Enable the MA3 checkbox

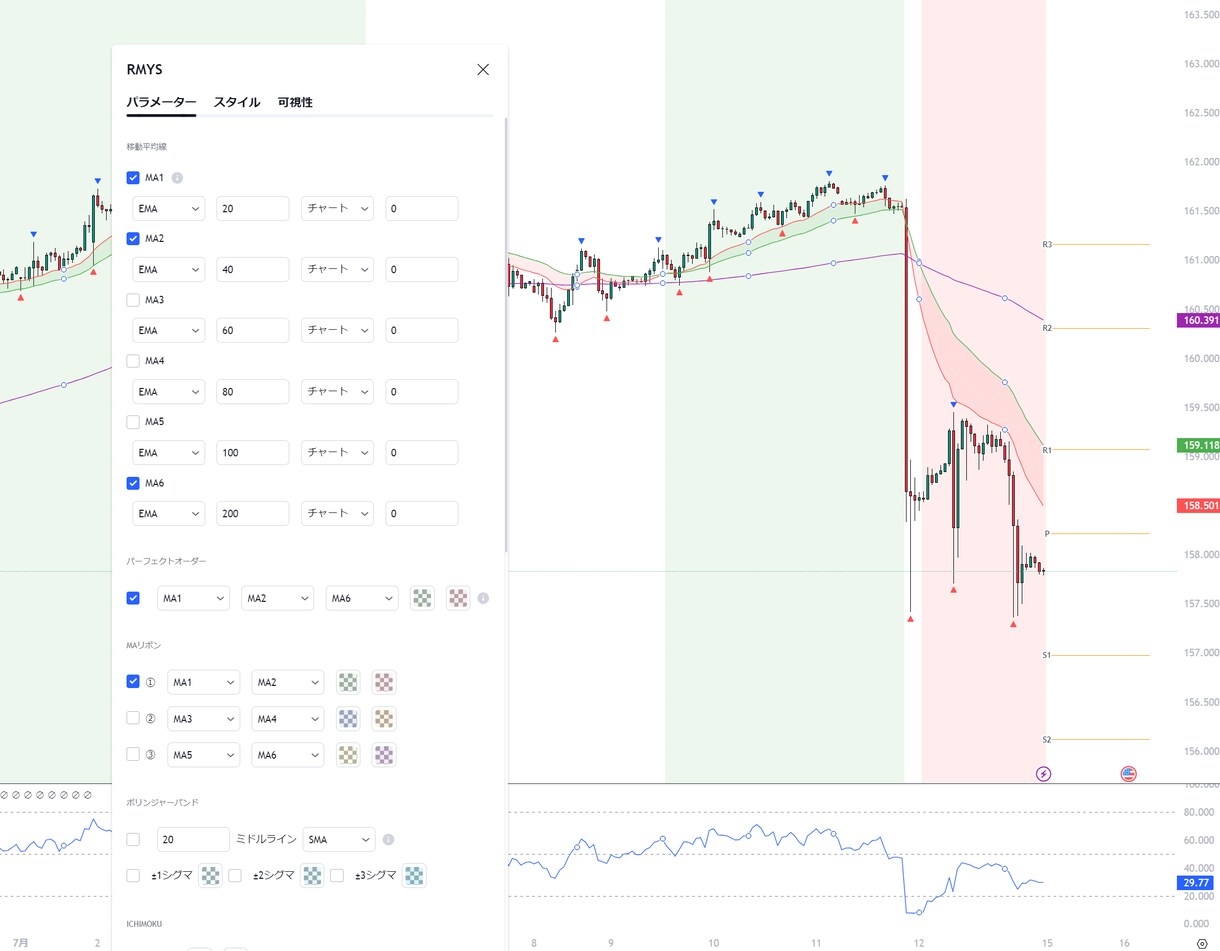(x=133, y=299)
